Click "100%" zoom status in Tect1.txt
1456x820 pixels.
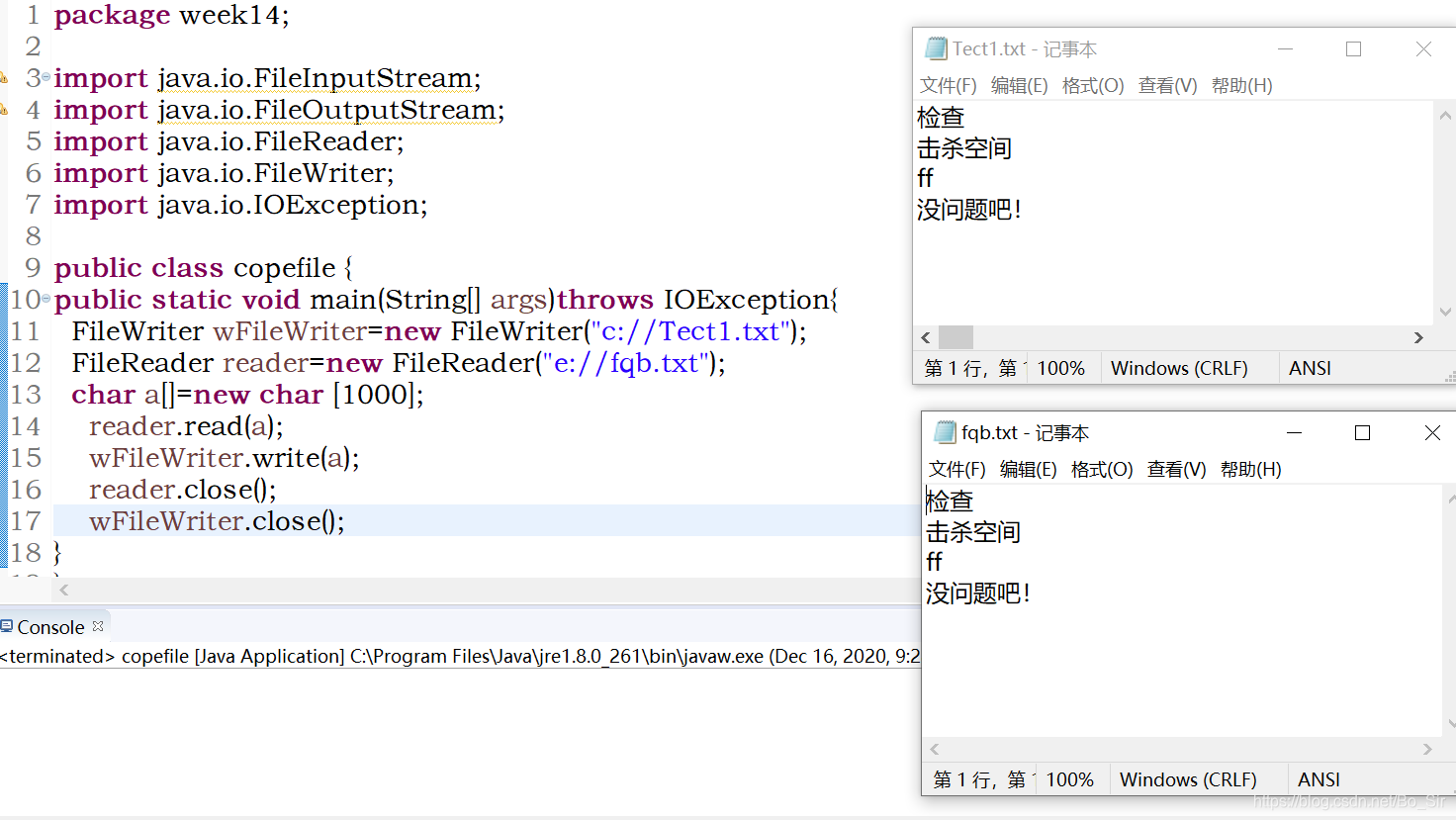coord(1061,368)
